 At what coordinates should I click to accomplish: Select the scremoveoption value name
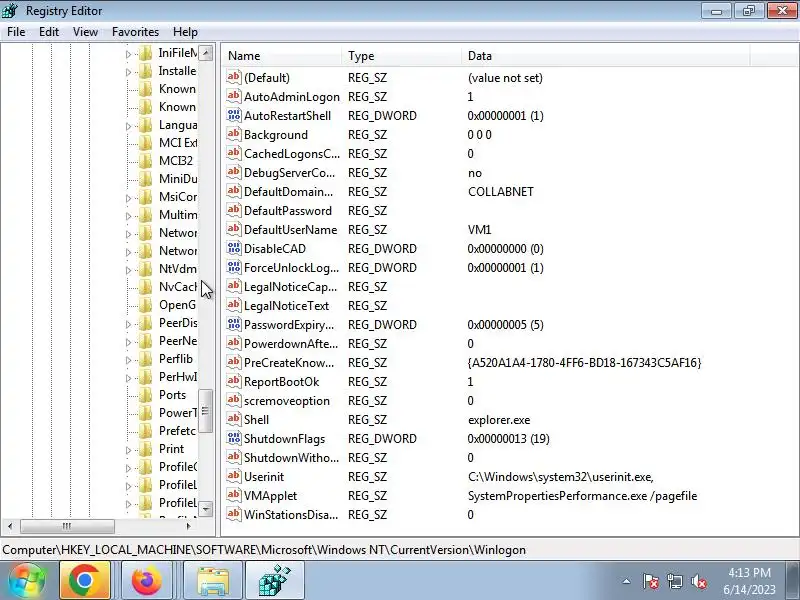point(287,401)
